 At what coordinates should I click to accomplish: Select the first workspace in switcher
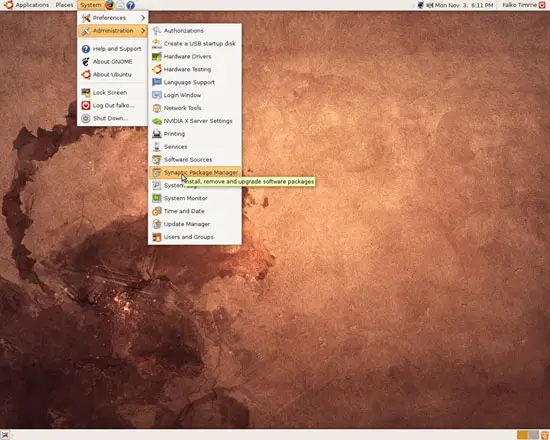click(523, 435)
